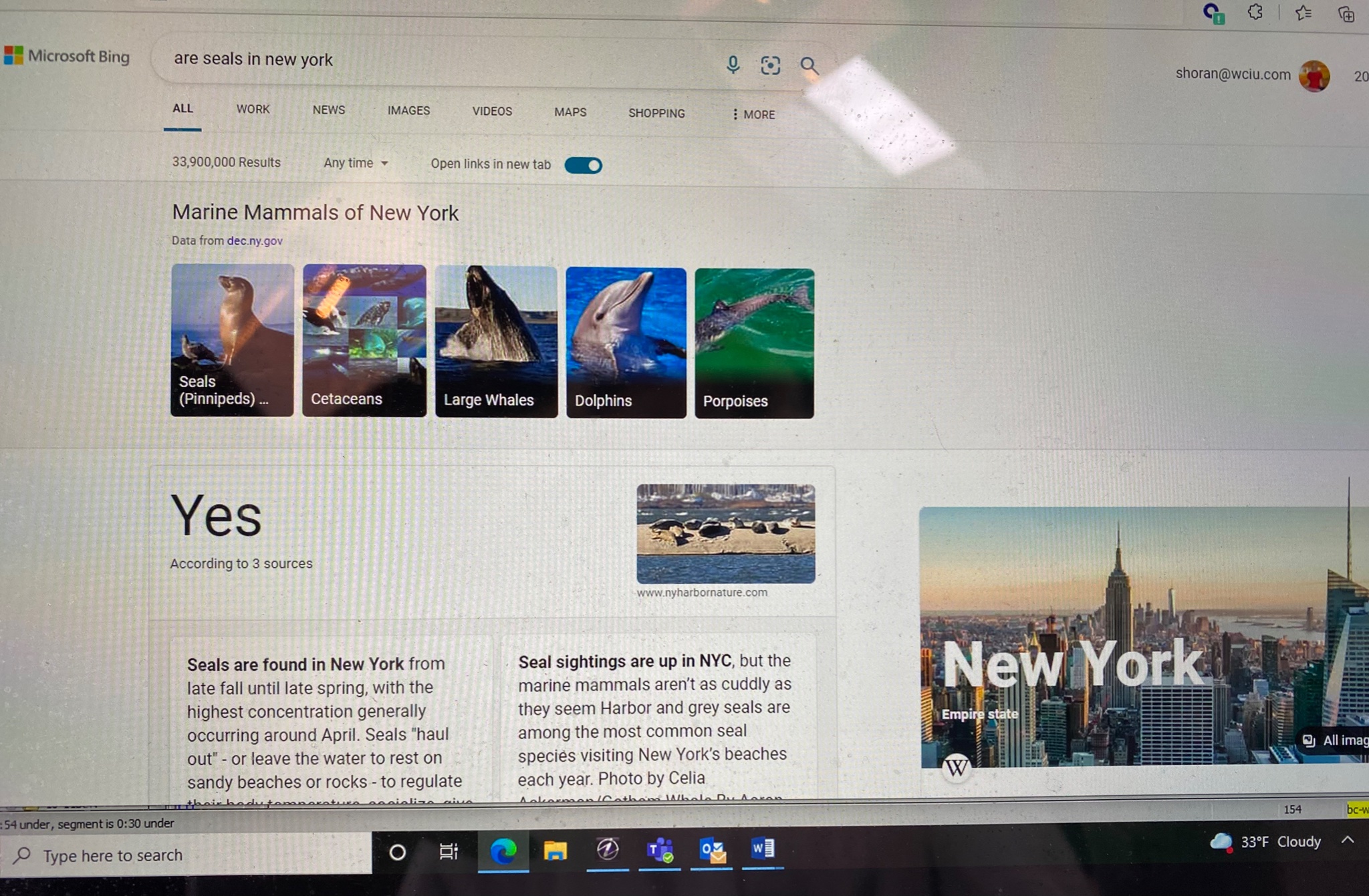This screenshot has height=896, width=1369.
Task: Select the Large Whales card
Action: tap(496, 341)
